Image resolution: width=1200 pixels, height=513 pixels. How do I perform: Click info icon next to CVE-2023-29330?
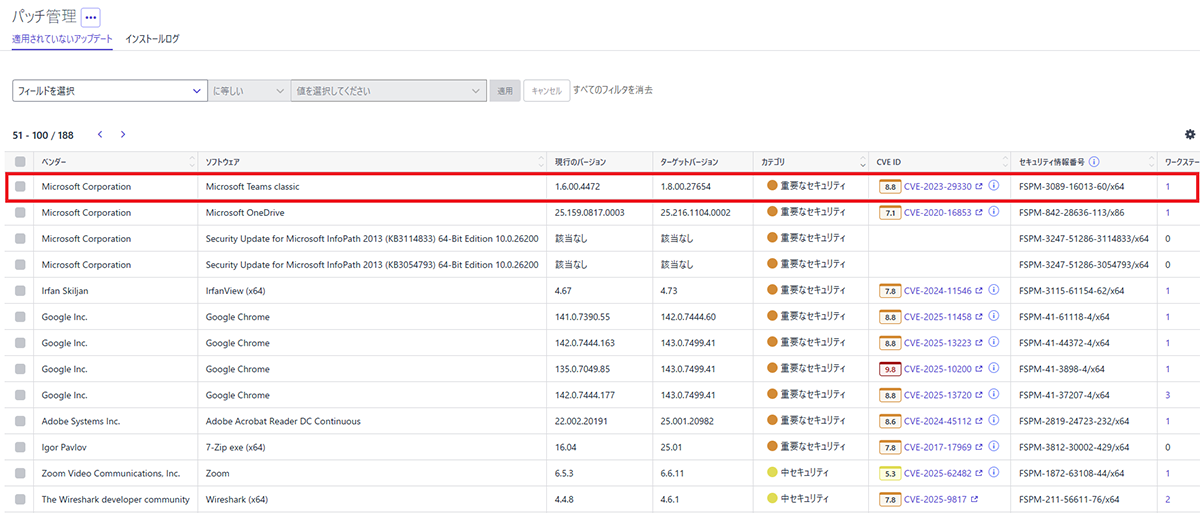click(994, 186)
